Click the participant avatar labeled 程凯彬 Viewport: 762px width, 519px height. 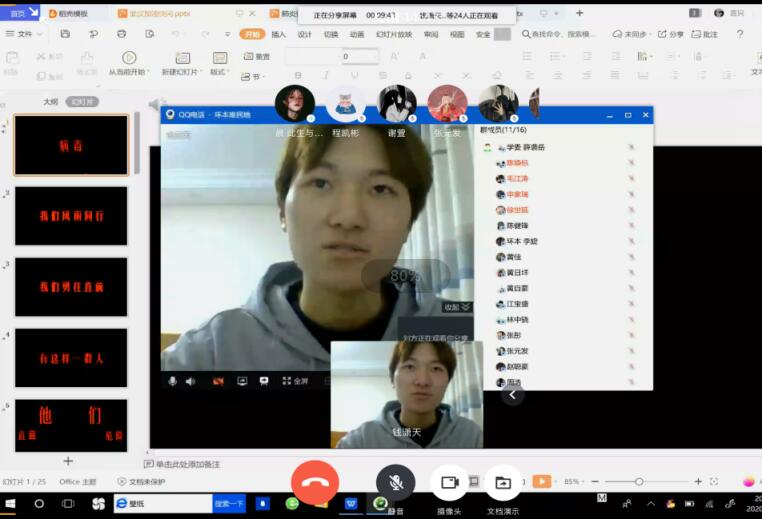pyautogui.click(x=346, y=104)
